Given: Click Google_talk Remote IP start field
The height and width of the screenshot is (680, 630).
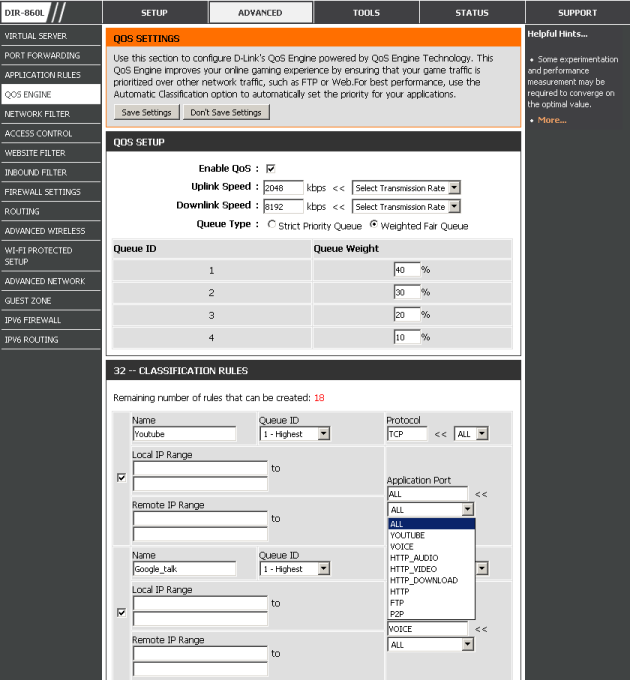Looking at the screenshot, I should coord(200,654).
